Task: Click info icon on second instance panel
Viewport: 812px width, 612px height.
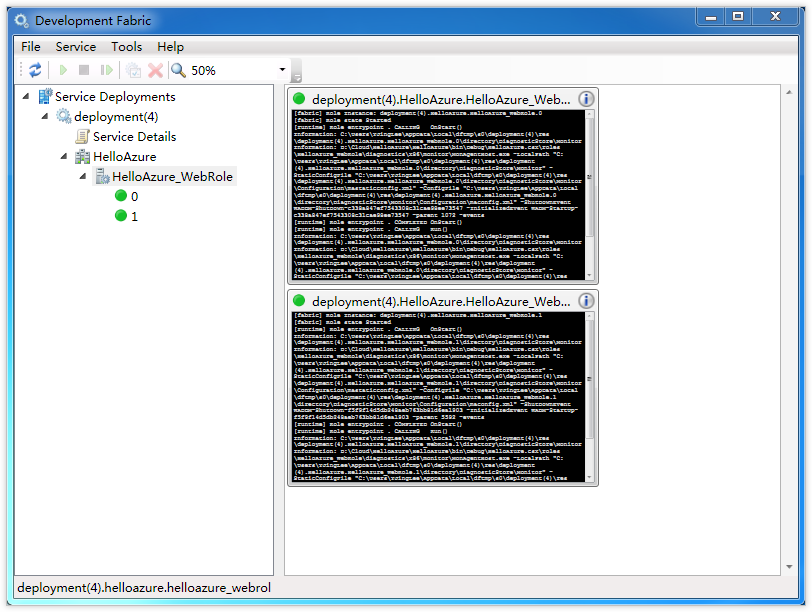Action: [x=586, y=301]
